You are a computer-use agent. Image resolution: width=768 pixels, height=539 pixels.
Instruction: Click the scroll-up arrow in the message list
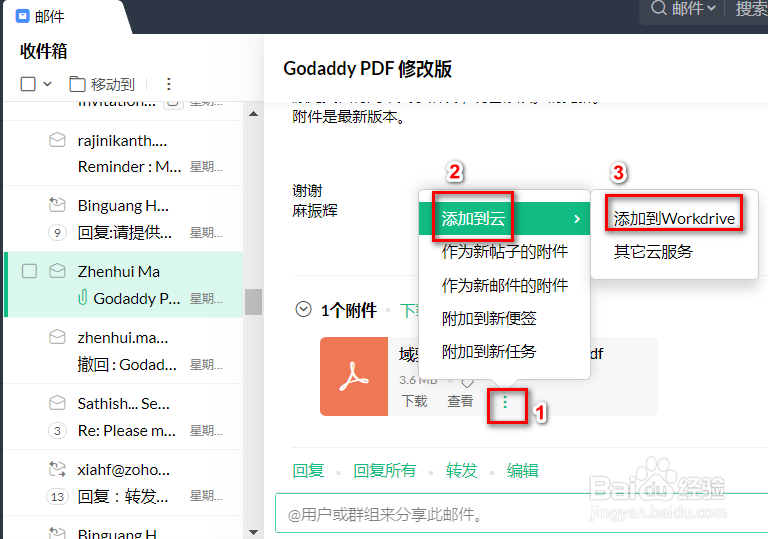[253, 114]
